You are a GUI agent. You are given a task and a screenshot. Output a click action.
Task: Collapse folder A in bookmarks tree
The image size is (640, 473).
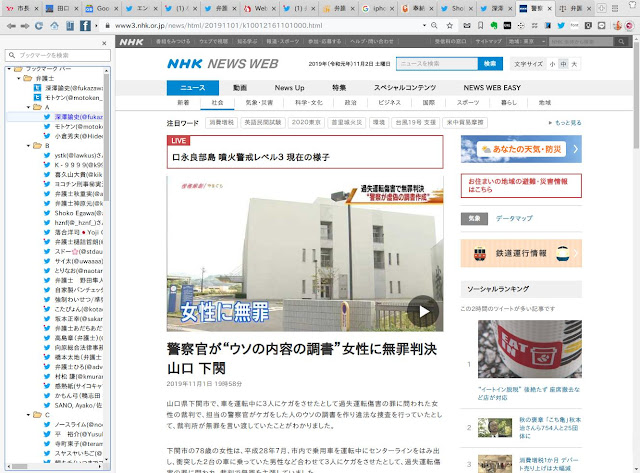(29, 107)
